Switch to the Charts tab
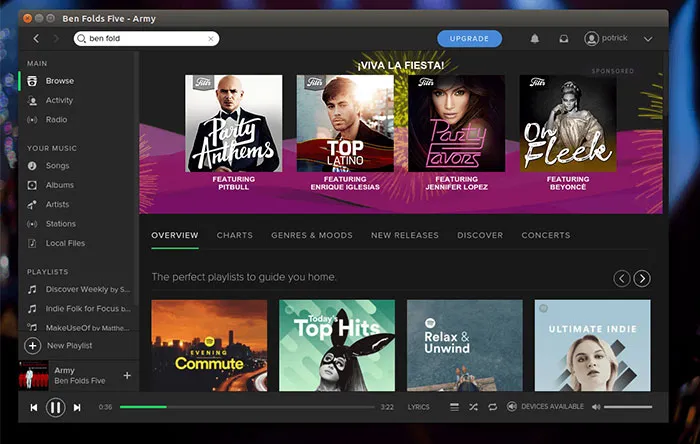The width and height of the screenshot is (700, 444). [x=234, y=235]
